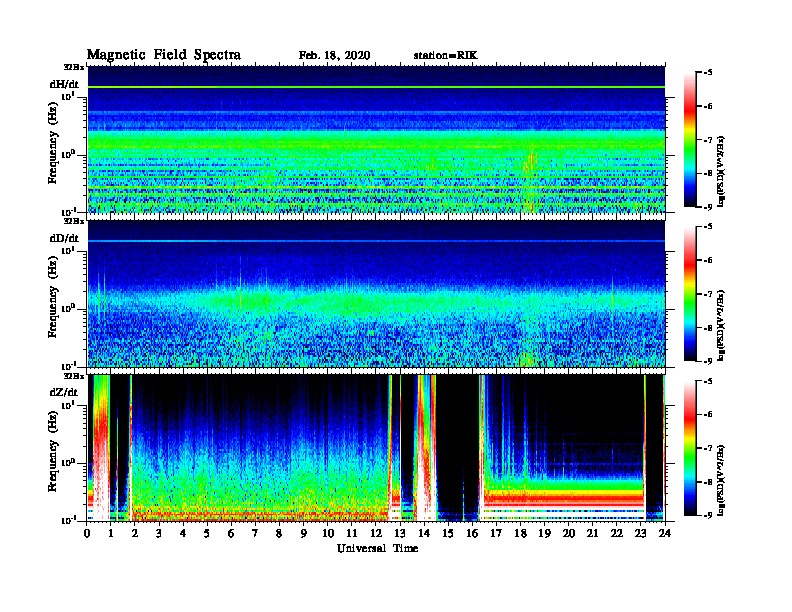This screenshot has height=612, width=792.
Task: Click hour 19 on the Universal Time axis
Action: 544,533
